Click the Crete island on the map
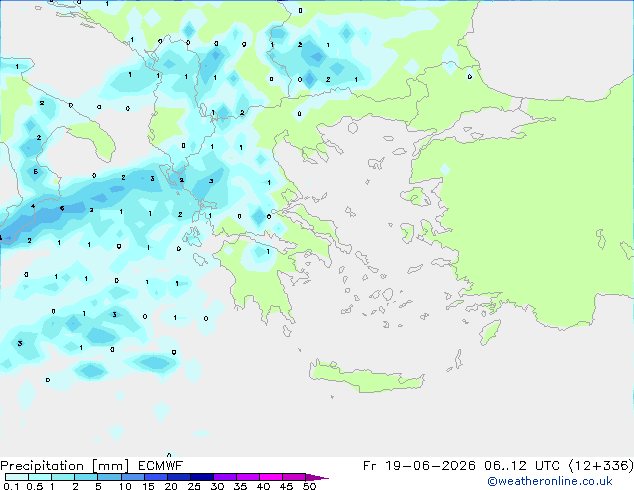 (x=366, y=377)
